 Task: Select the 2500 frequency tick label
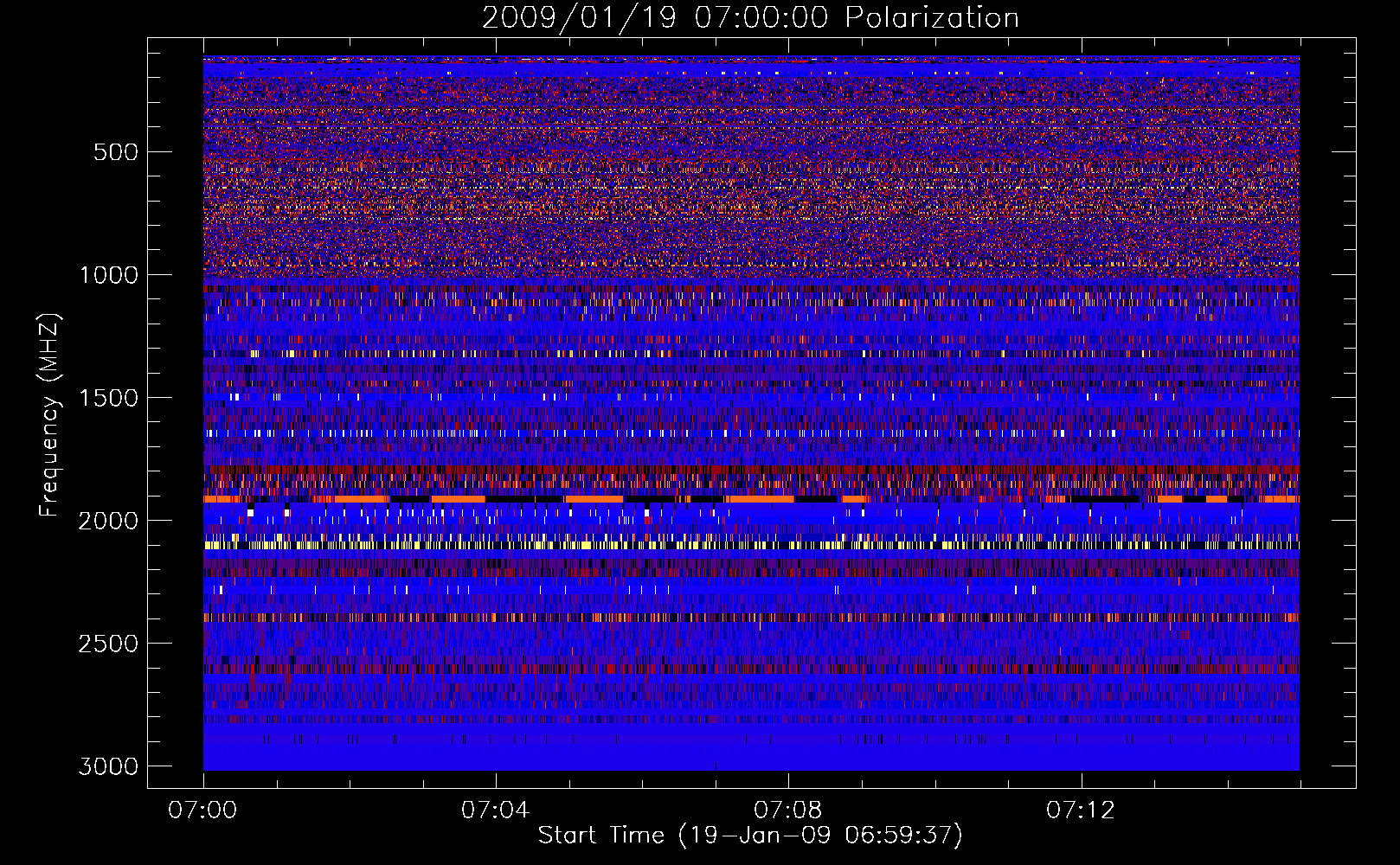tap(108, 644)
